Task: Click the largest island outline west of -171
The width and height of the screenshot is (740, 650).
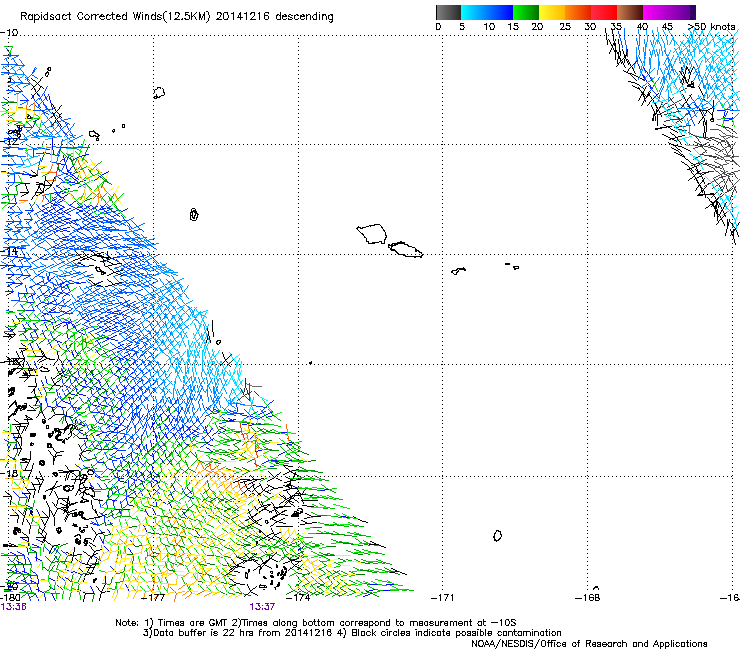Action: (372, 234)
